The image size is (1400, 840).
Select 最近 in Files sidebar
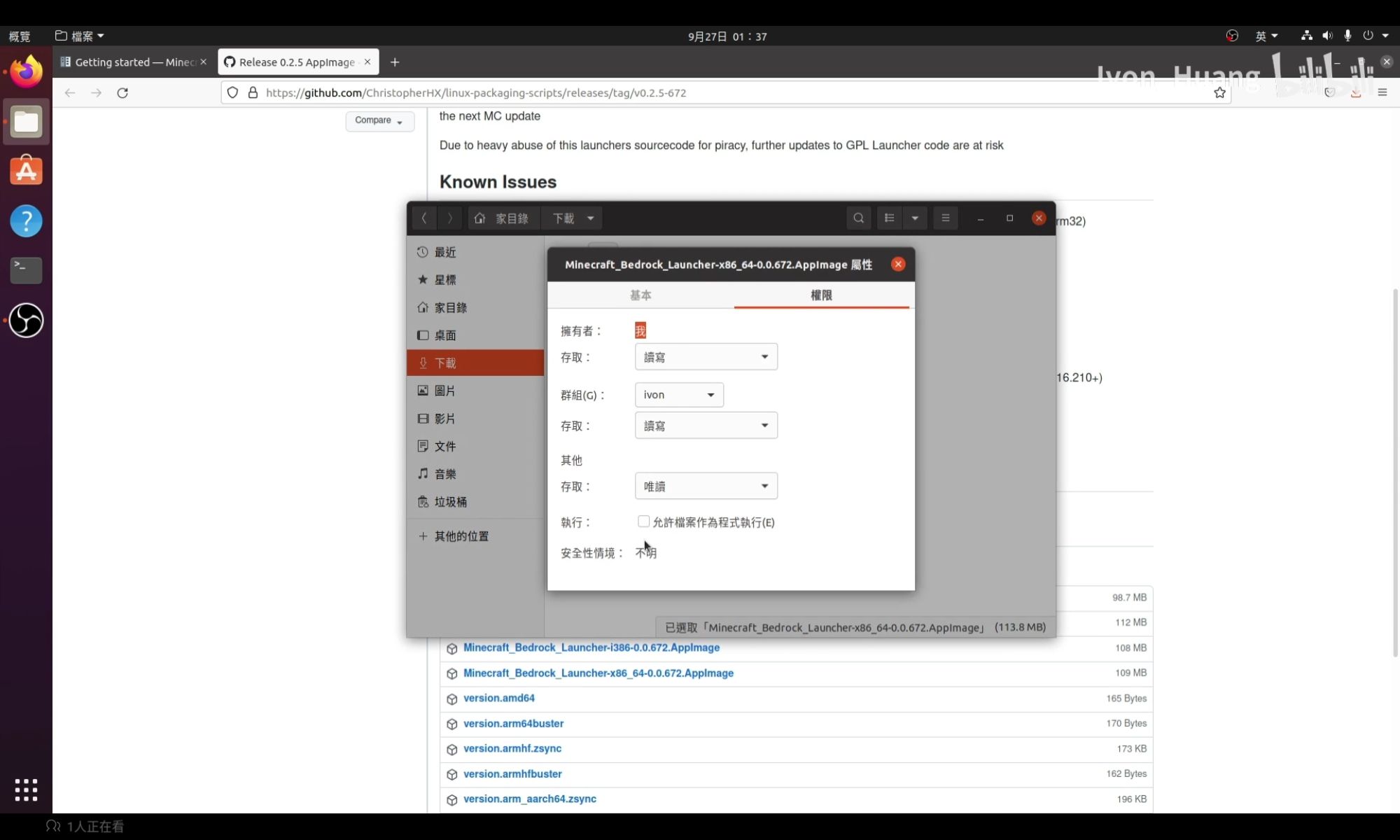point(475,252)
